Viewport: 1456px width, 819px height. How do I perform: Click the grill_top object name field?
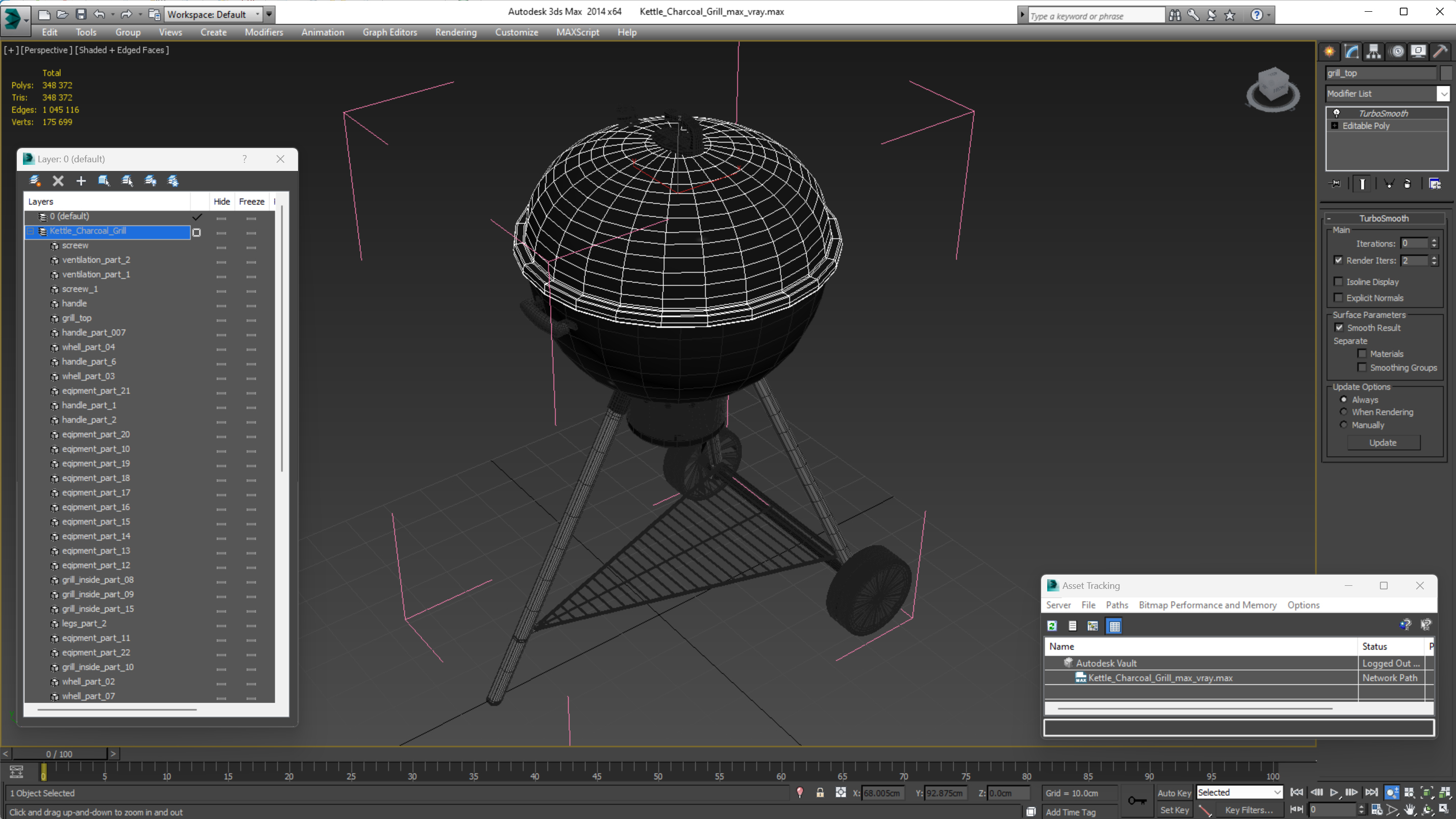click(x=1381, y=73)
